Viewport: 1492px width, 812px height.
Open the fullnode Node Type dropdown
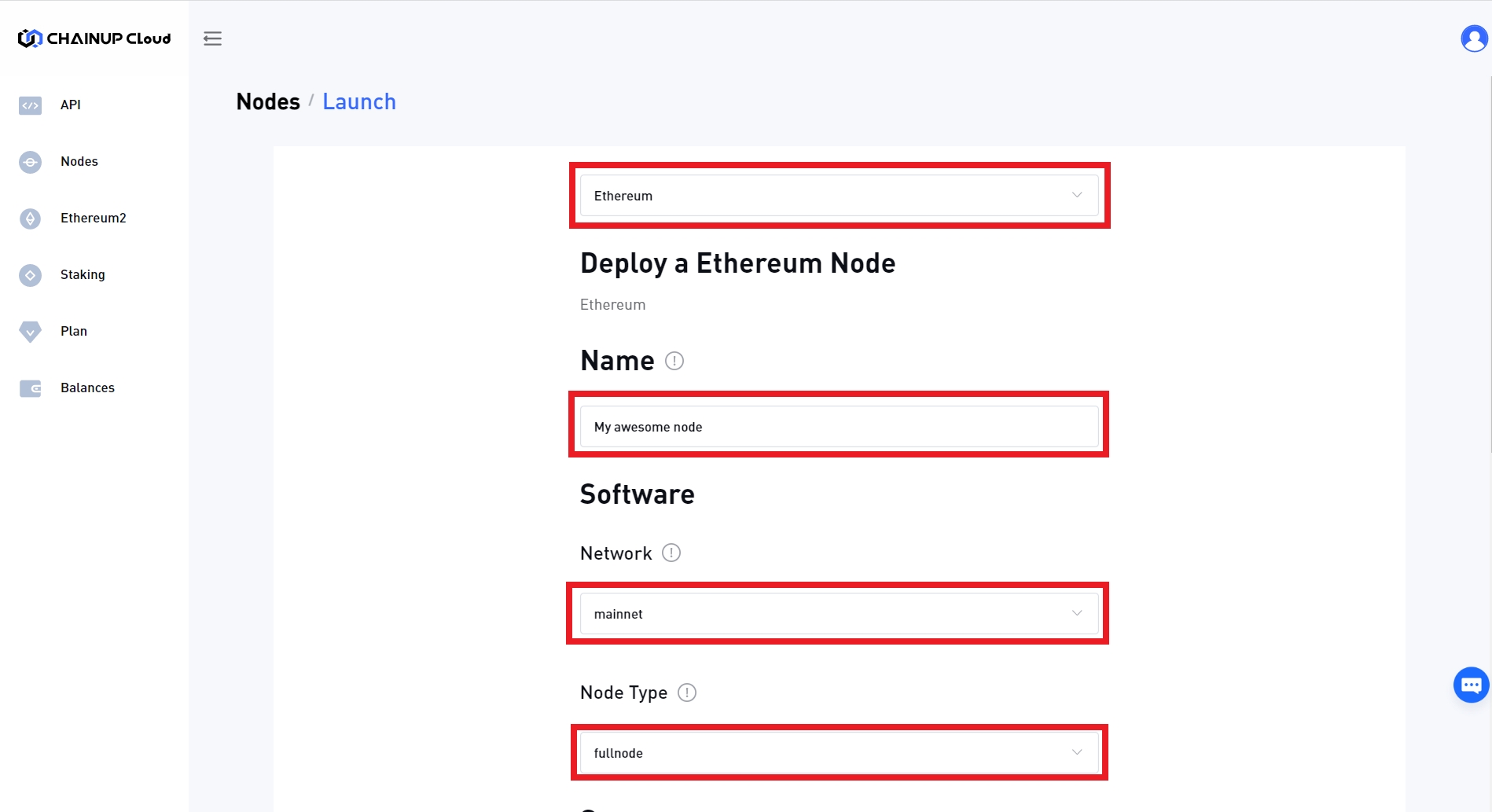click(839, 753)
